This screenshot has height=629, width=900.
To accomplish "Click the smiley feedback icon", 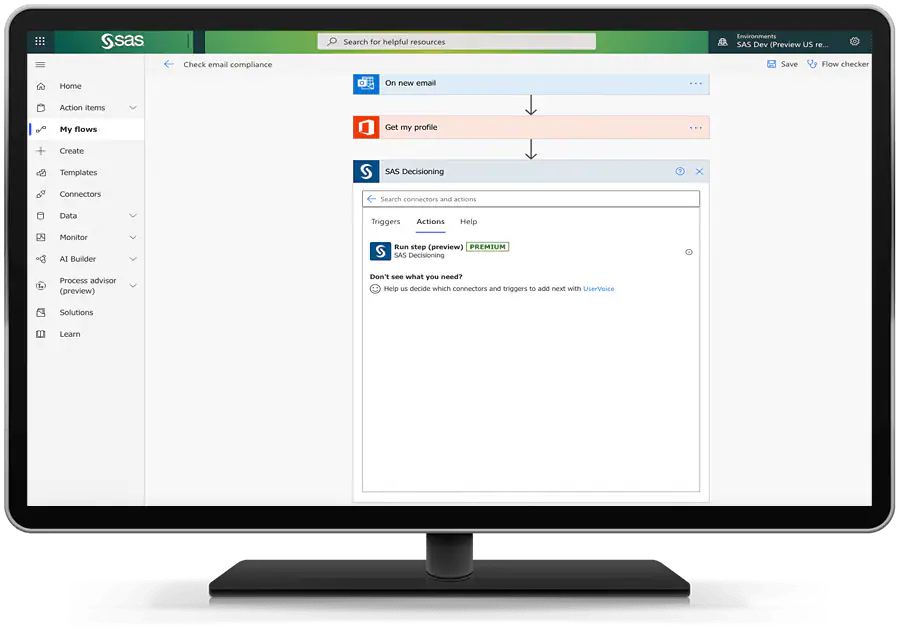I will tap(375, 289).
